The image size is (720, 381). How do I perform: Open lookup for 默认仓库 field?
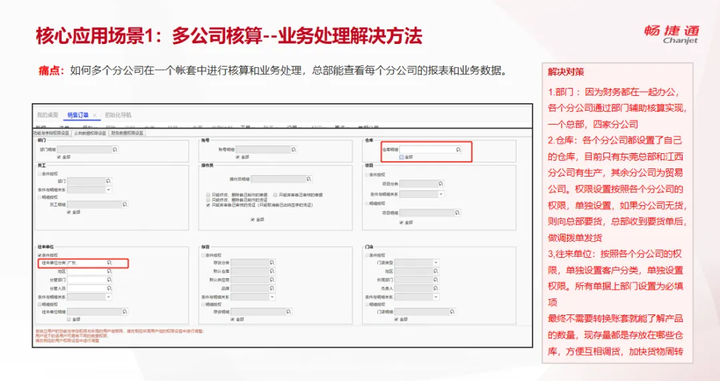pyautogui.click(x=272, y=271)
